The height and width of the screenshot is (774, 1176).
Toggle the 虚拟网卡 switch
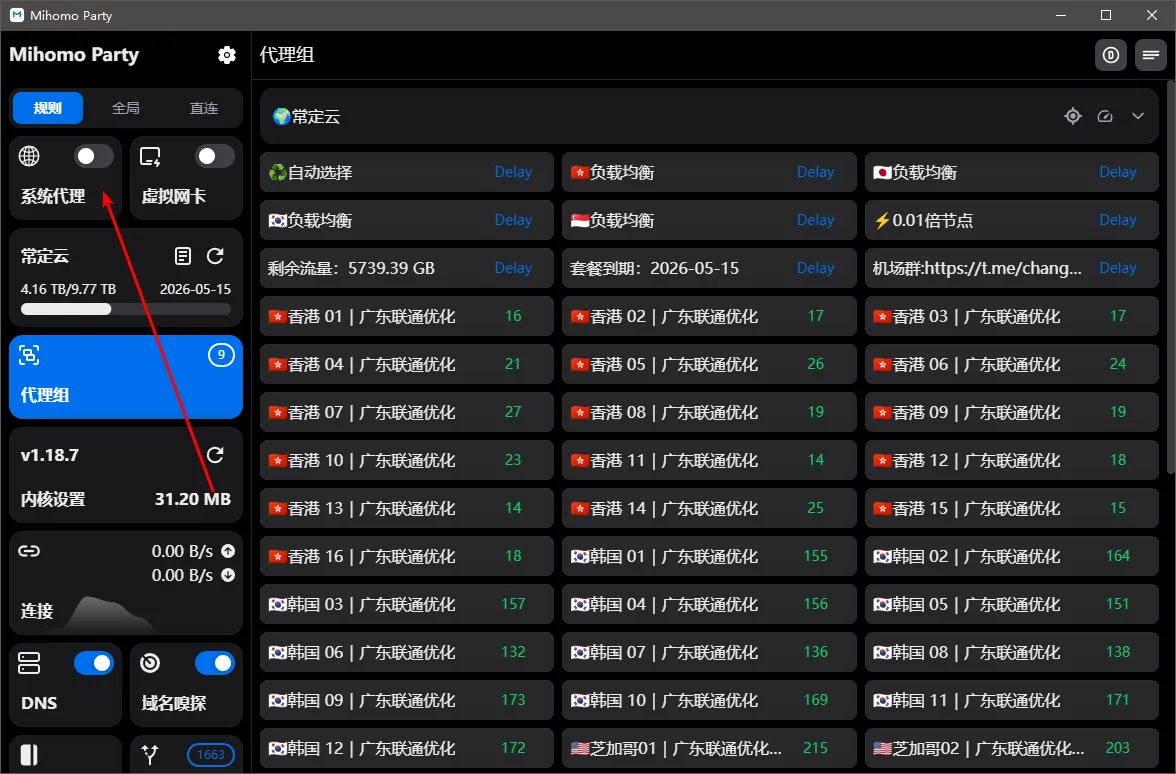pos(214,156)
